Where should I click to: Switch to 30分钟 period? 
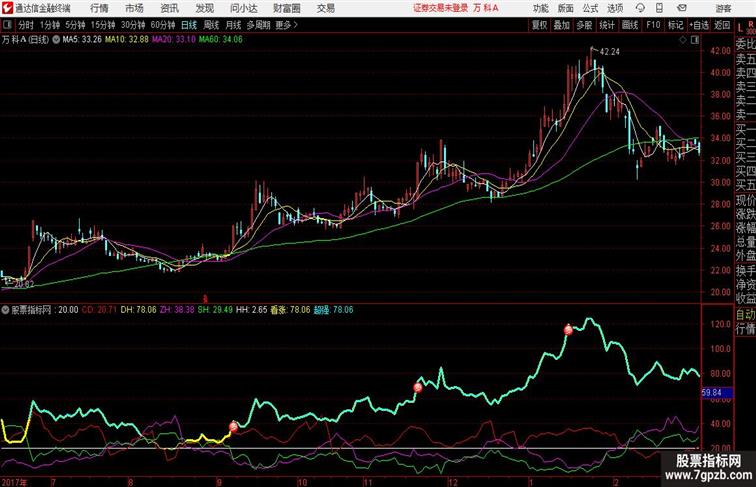133,25
